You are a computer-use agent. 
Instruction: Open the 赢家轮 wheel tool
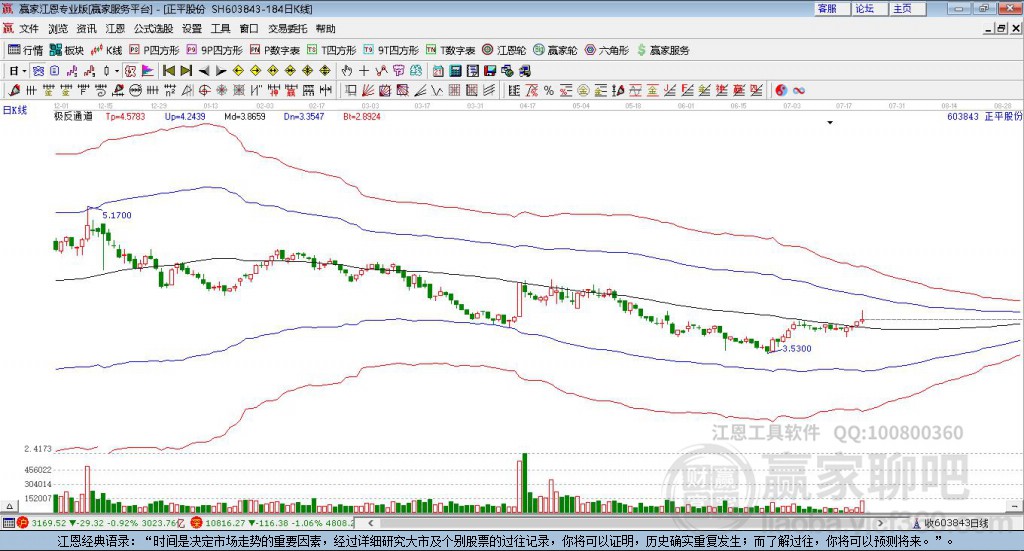click(555, 50)
